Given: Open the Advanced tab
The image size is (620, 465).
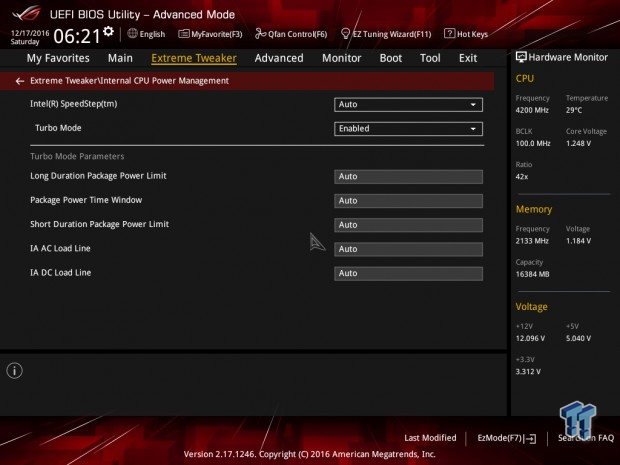Looking at the screenshot, I should click(279, 58).
